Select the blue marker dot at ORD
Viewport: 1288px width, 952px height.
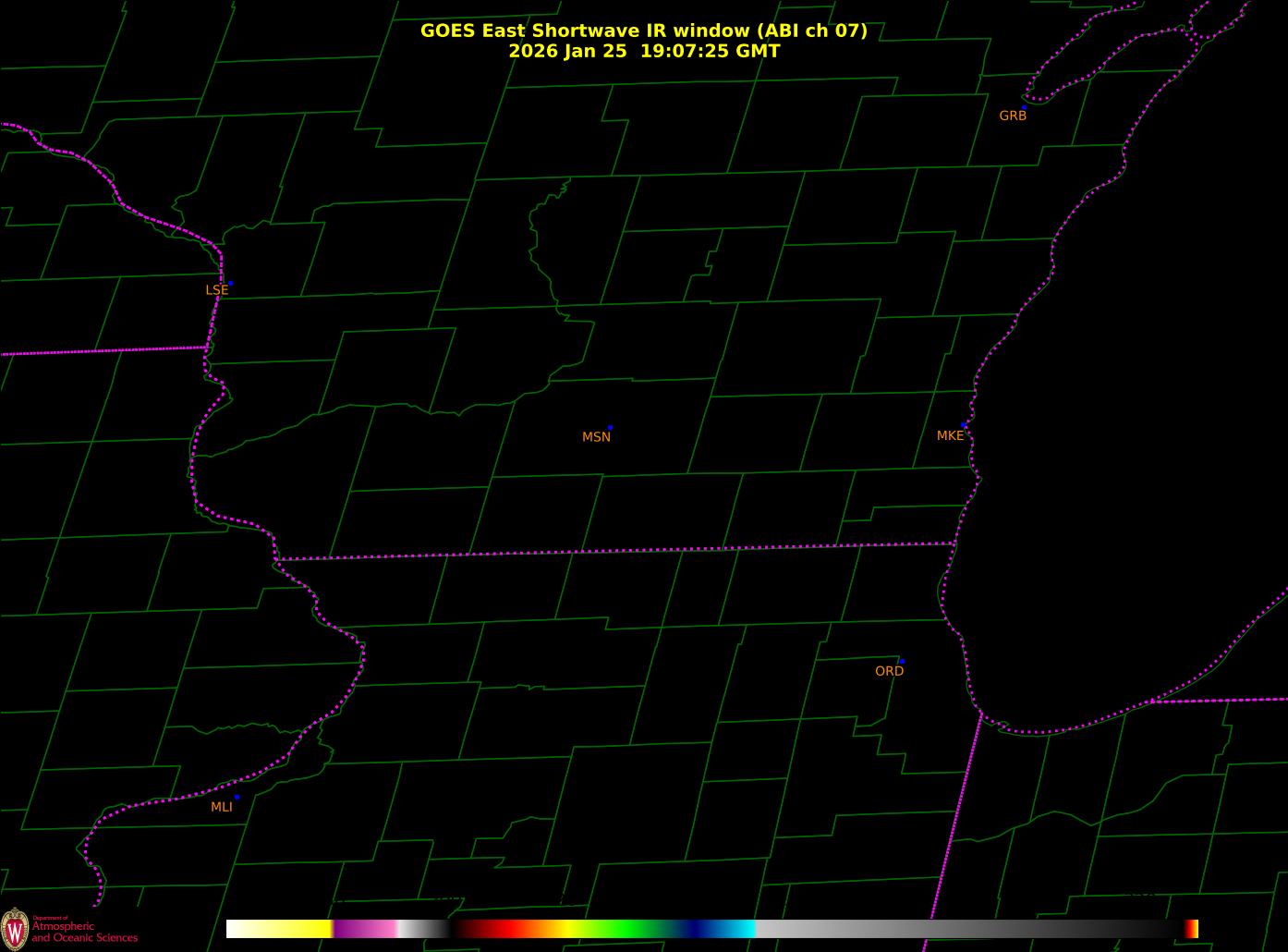[x=902, y=662]
